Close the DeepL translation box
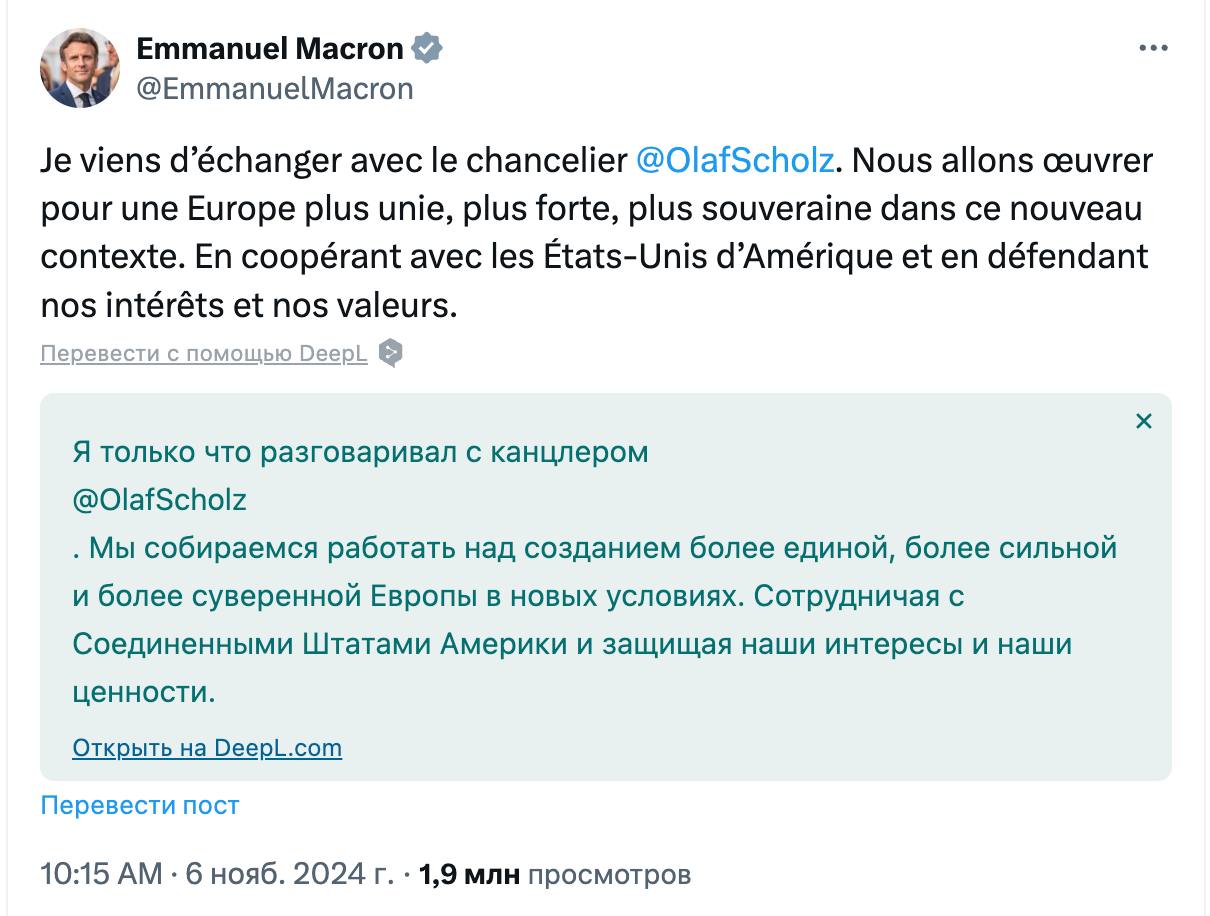Screen dimensions: 1210x916 pos(1144,421)
